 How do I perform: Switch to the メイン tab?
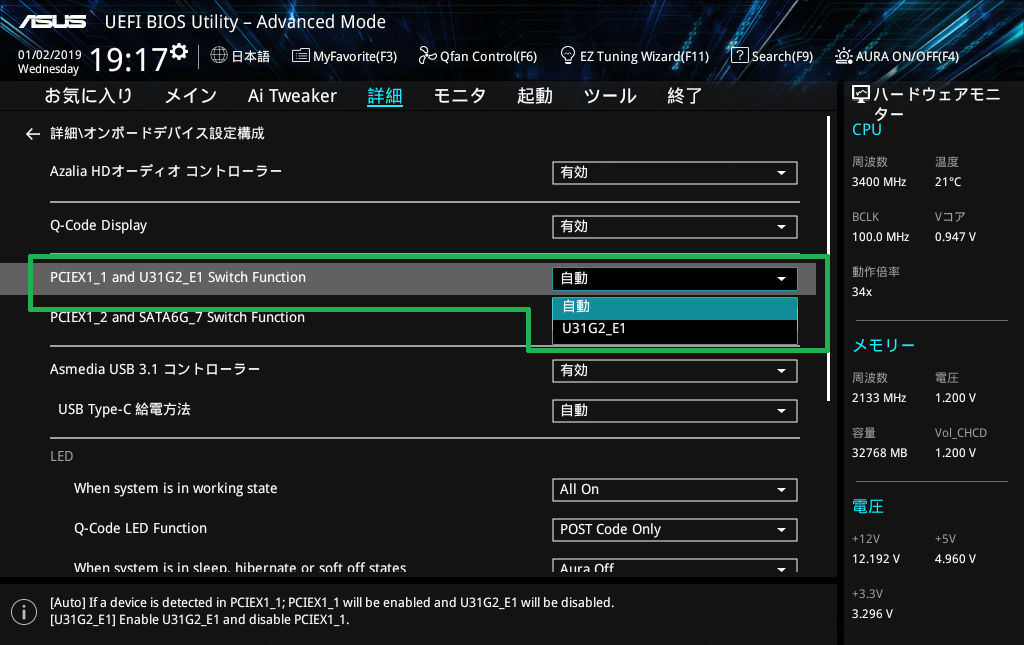pyautogui.click(x=191, y=96)
